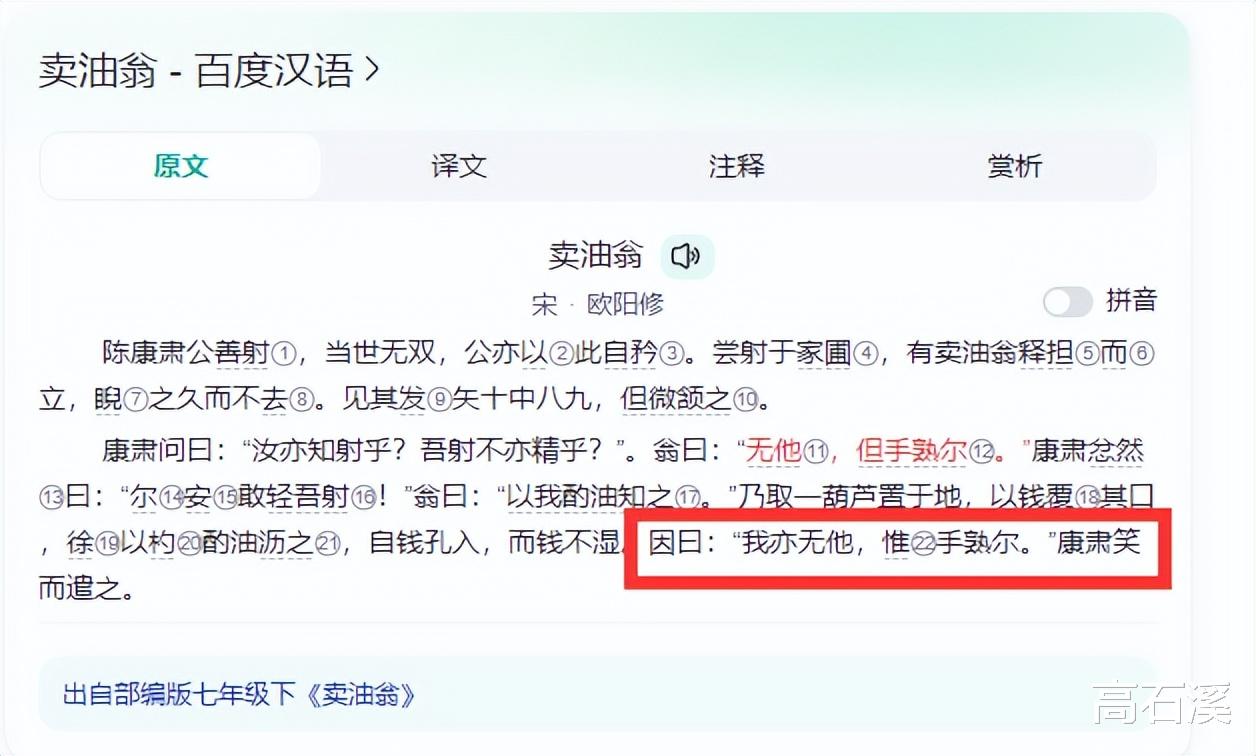Click the underlined word 忿然

coord(1116,452)
